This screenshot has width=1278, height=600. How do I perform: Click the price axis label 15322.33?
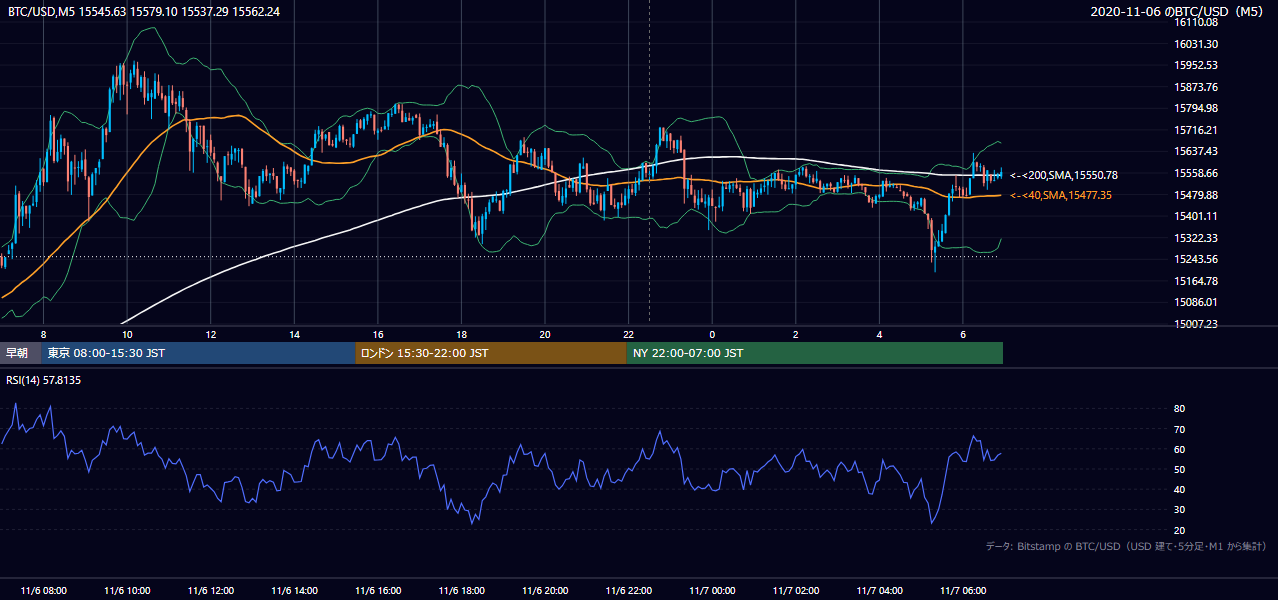(1195, 238)
